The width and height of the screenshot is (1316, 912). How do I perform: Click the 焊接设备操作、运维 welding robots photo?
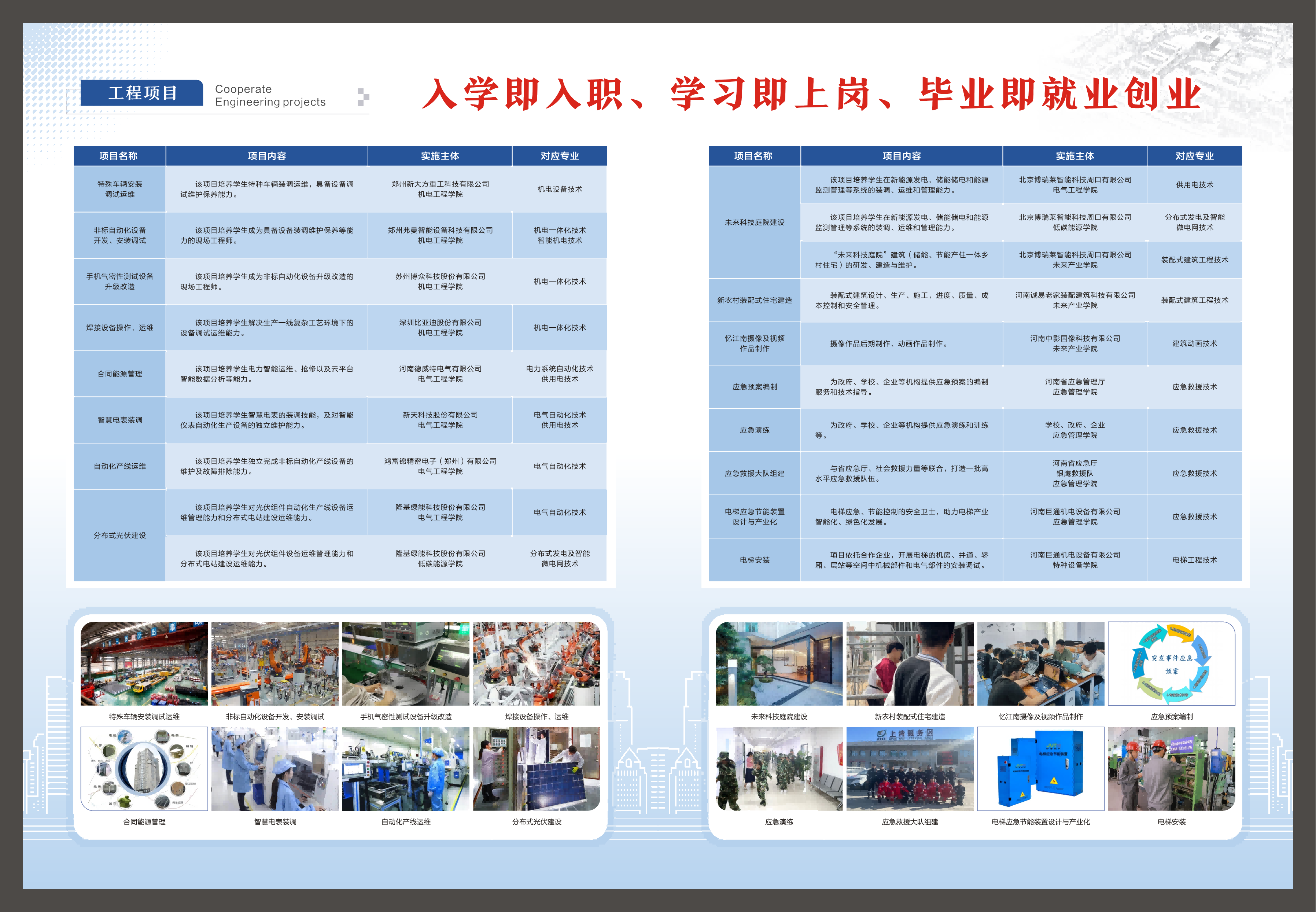(x=537, y=663)
